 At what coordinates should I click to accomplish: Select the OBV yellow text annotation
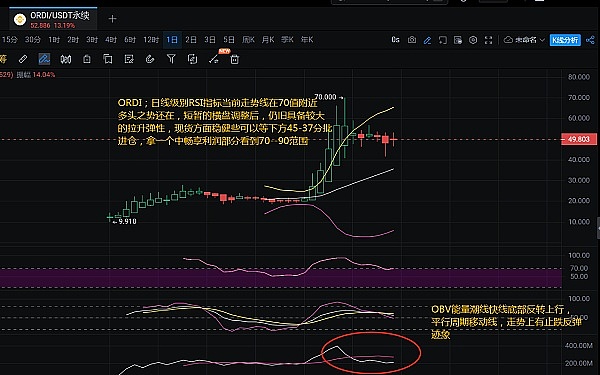506,322
